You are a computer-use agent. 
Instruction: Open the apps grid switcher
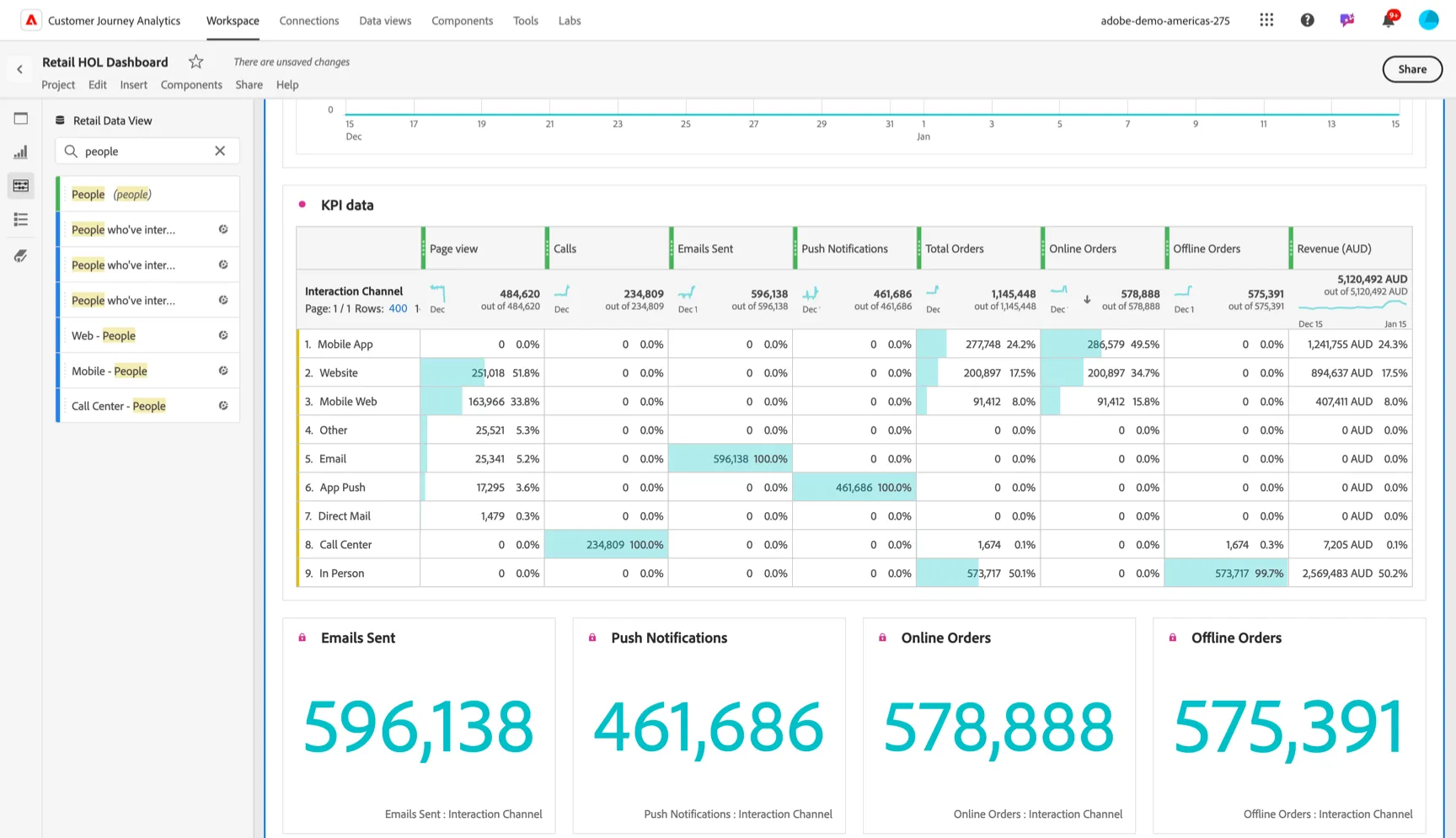click(x=1266, y=20)
